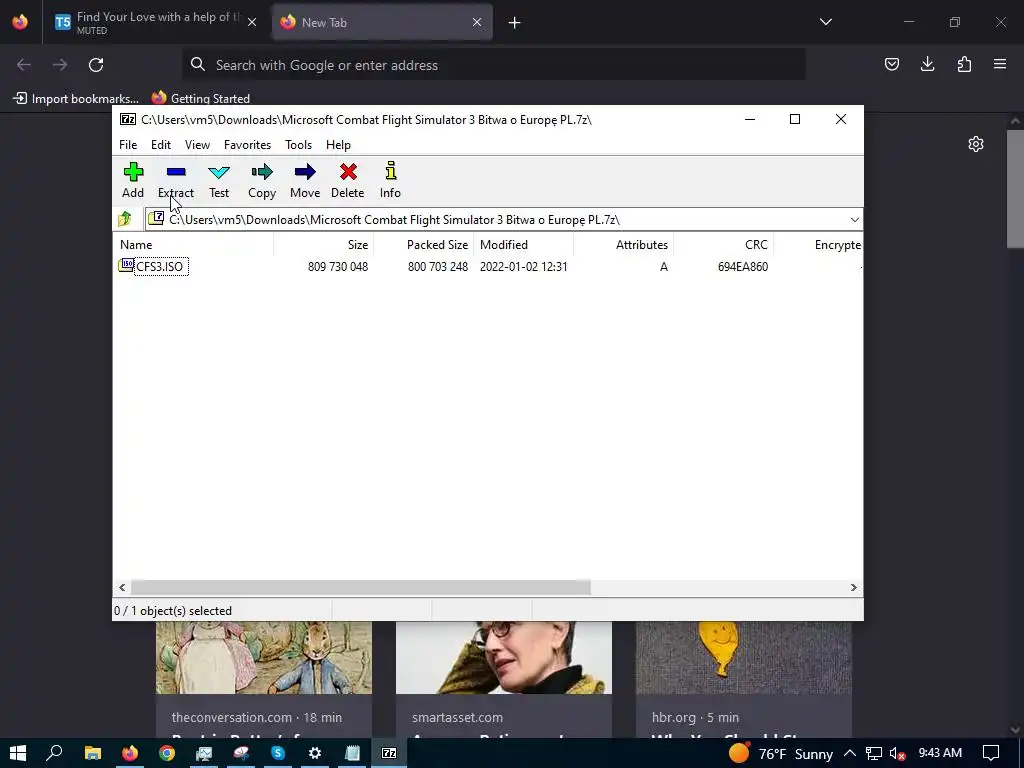Open the File menu
The width and height of the screenshot is (1024, 768).
click(x=128, y=145)
